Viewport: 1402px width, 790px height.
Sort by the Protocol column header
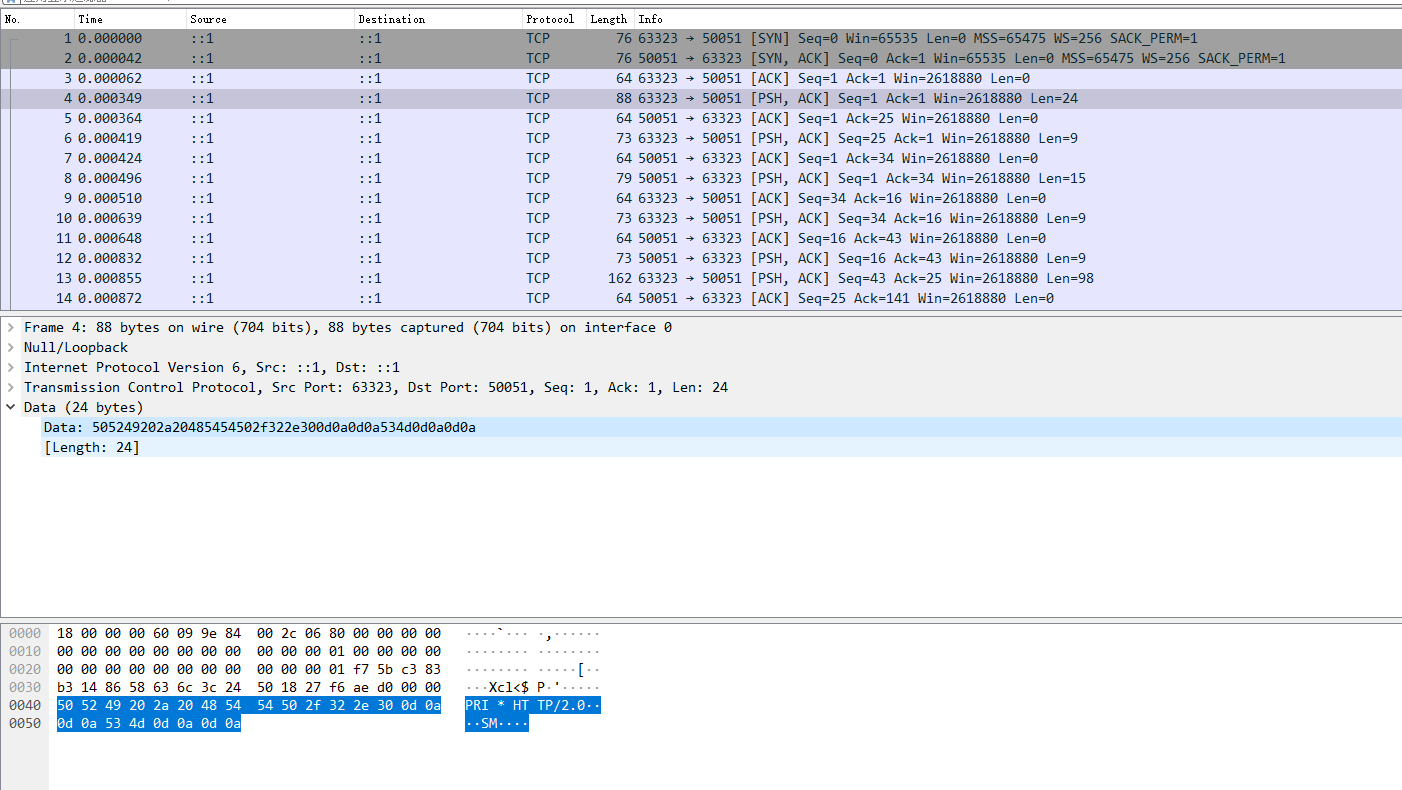(552, 19)
